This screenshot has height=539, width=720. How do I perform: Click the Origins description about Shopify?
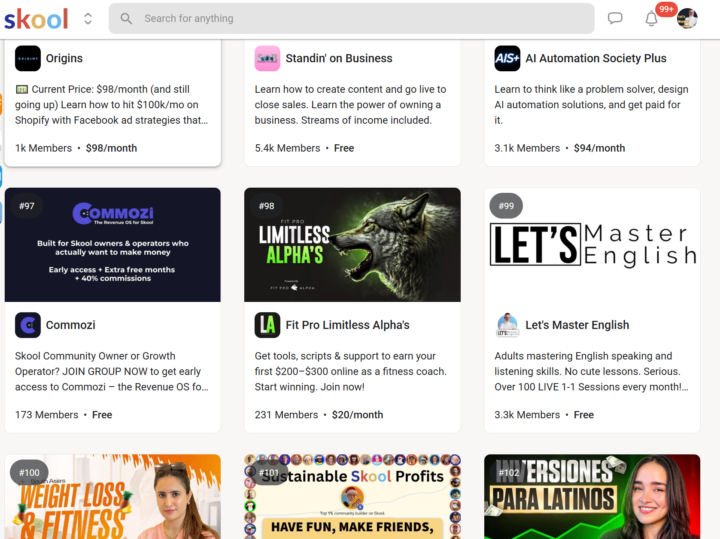(112, 105)
